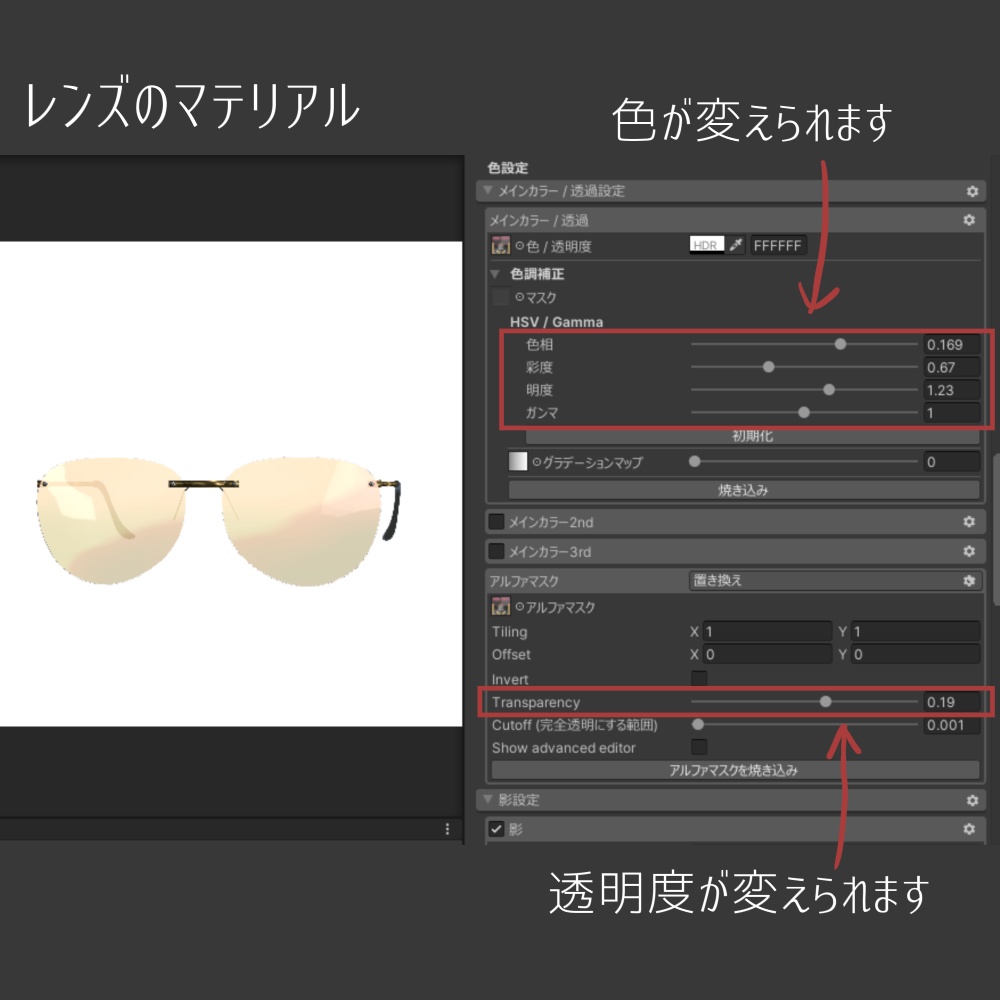The width and height of the screenshot is (1000, 1000).
Task: Click the FFFFFF color swatch
Action: pos(778,244)
